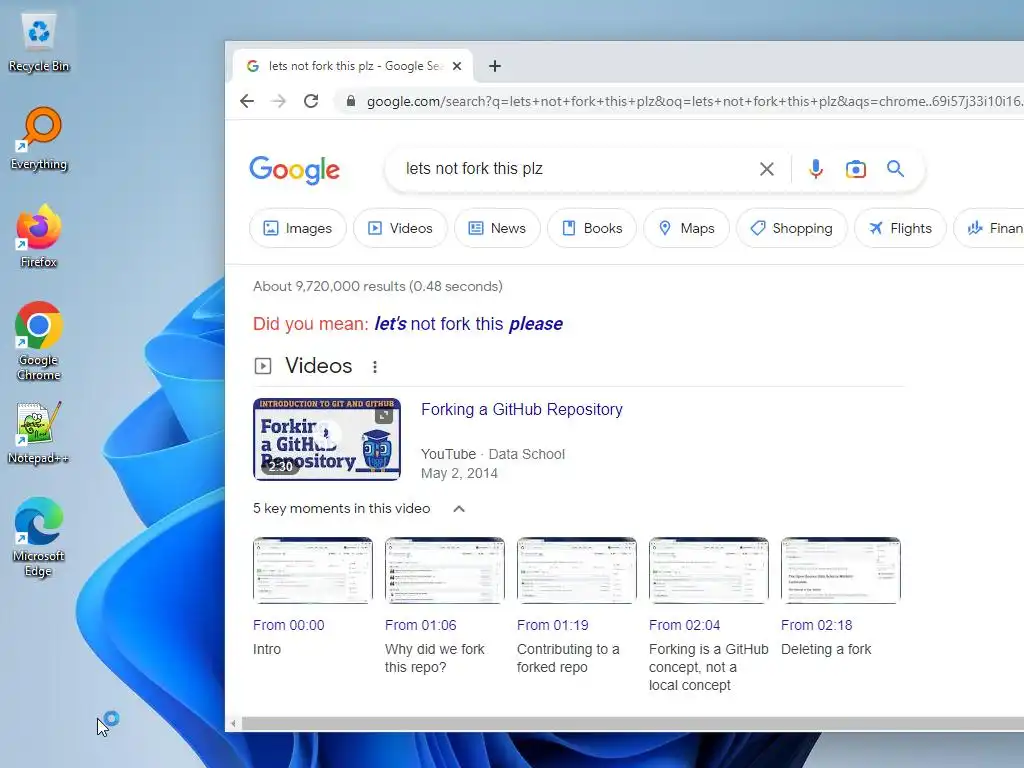The height and width of the screenshot is (768, 1024).
Task: Clear the search box with X
Action: click(x=767, y=169)
